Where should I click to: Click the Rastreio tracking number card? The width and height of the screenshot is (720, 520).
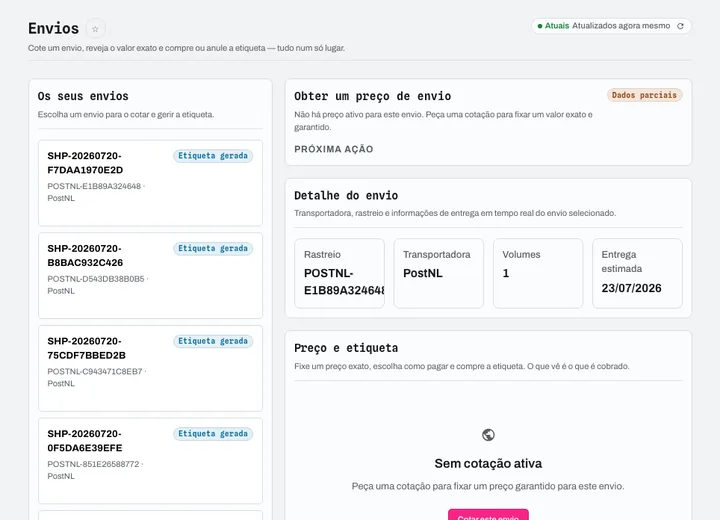pos(339,273)
